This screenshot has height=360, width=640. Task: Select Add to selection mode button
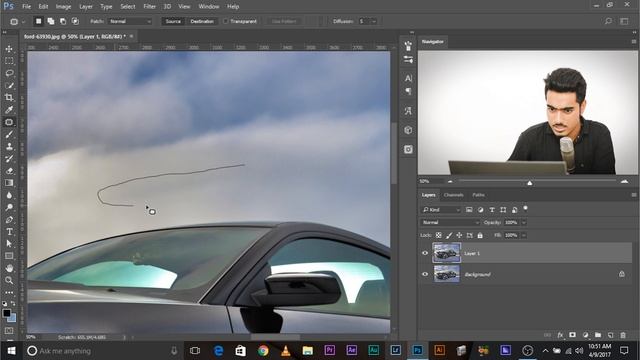(x=51, y=21)
